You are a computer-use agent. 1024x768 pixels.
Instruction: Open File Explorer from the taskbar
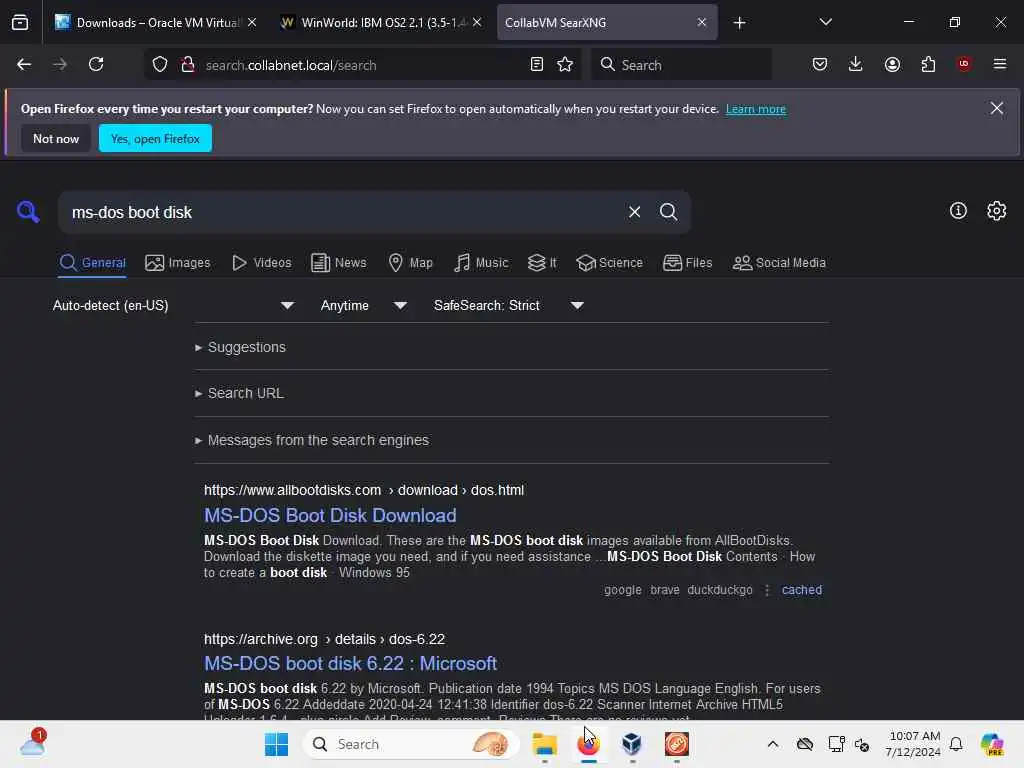pos(544,744)
